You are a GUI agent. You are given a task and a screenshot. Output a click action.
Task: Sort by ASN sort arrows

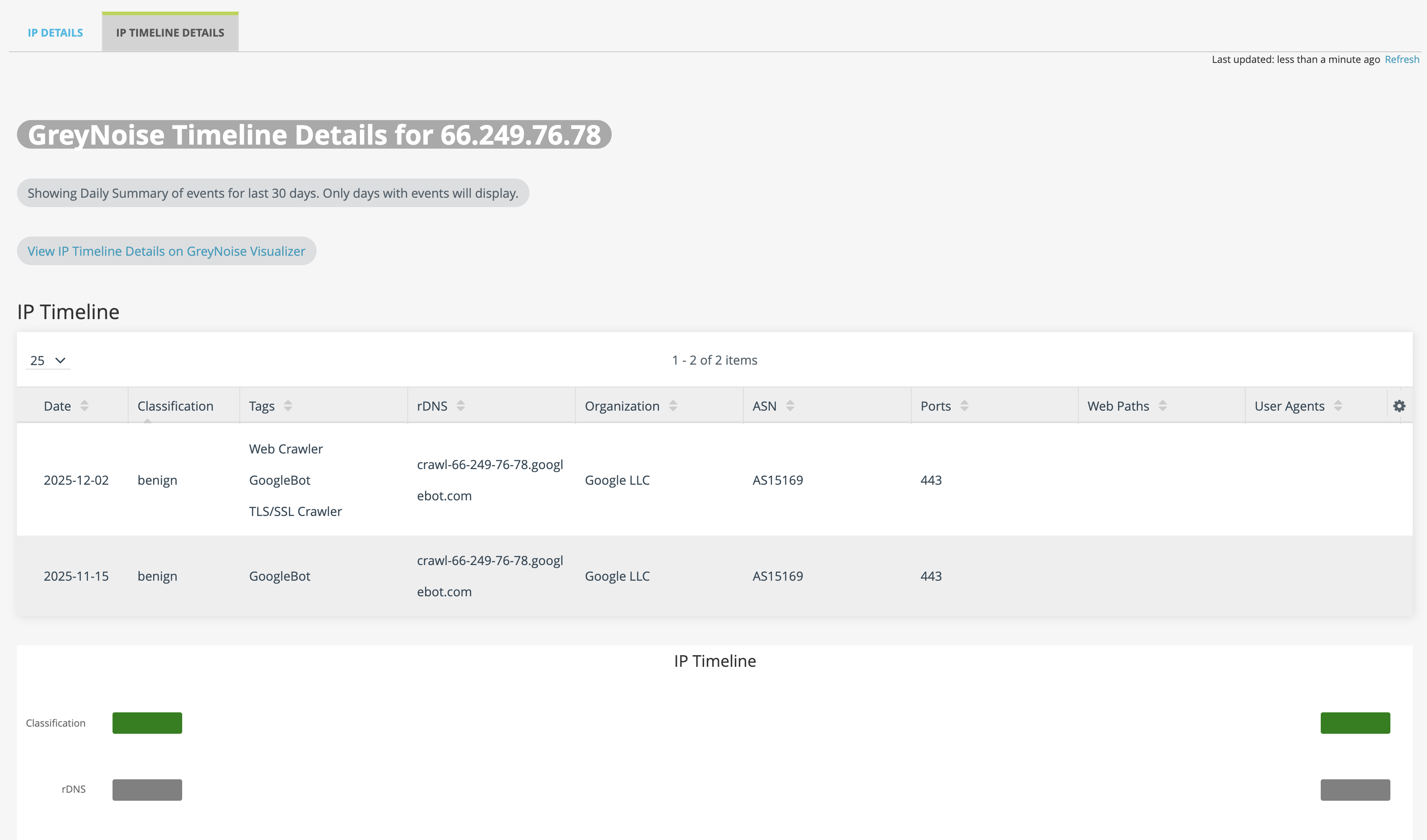click(x=790, y=406)
